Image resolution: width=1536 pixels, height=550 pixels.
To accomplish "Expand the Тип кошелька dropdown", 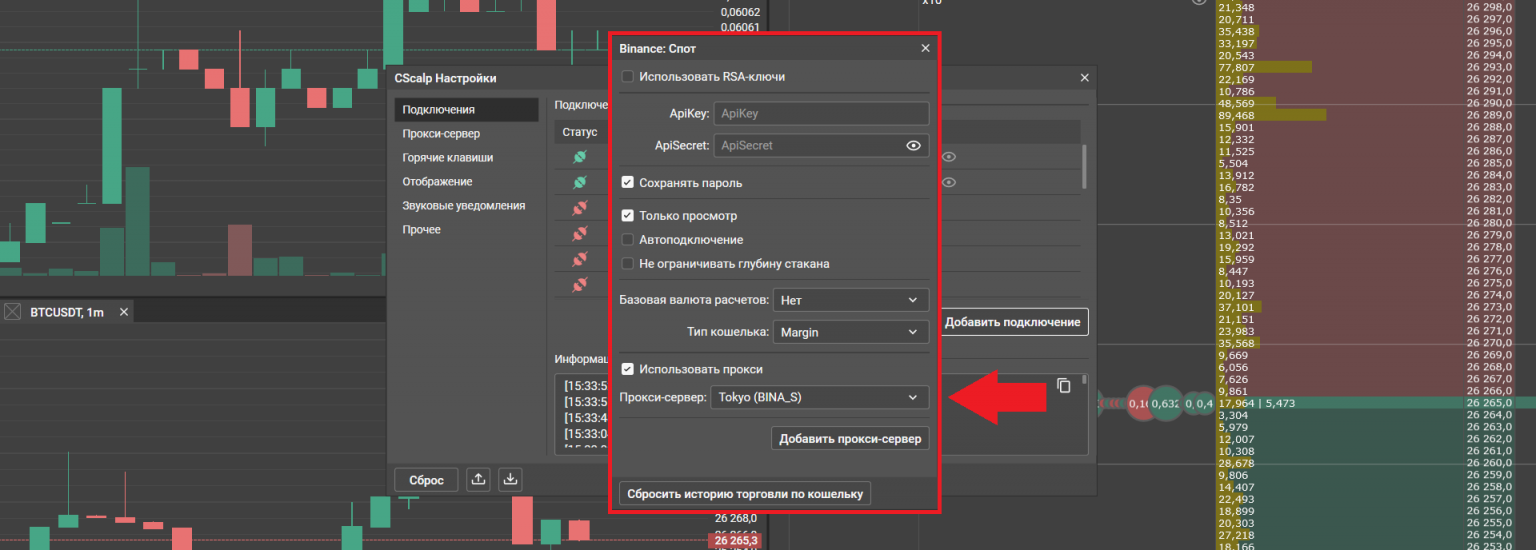I will 850,332.
